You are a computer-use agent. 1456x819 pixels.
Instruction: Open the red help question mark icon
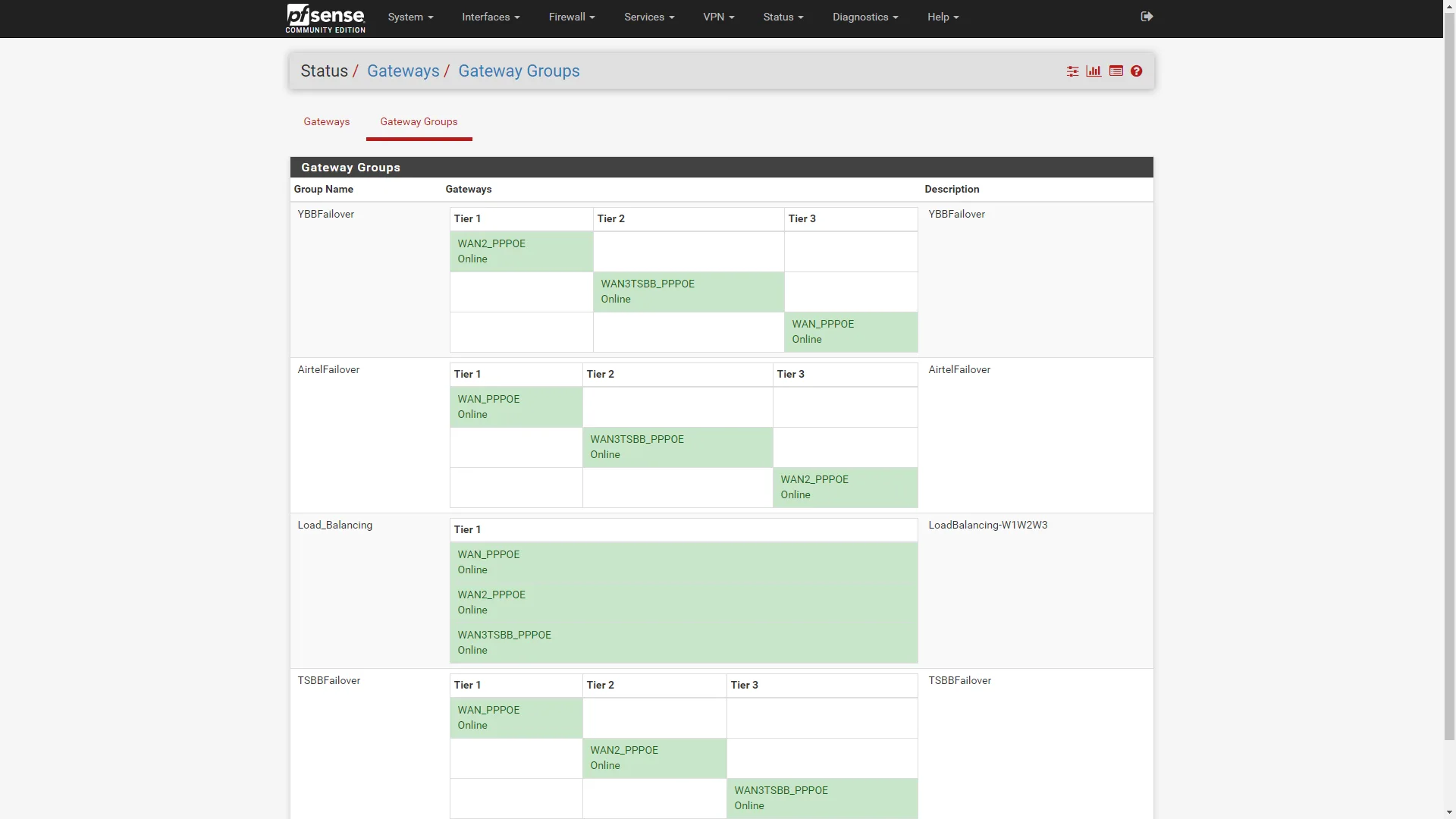pos(1136,71)
